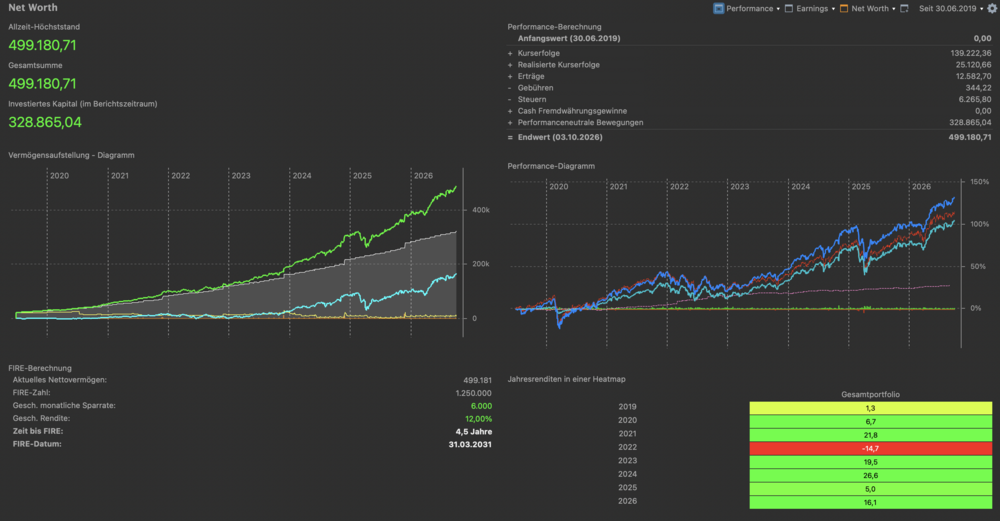Click the 'Realisierte Kurserfolge' row label

click(x=559, y=65)
